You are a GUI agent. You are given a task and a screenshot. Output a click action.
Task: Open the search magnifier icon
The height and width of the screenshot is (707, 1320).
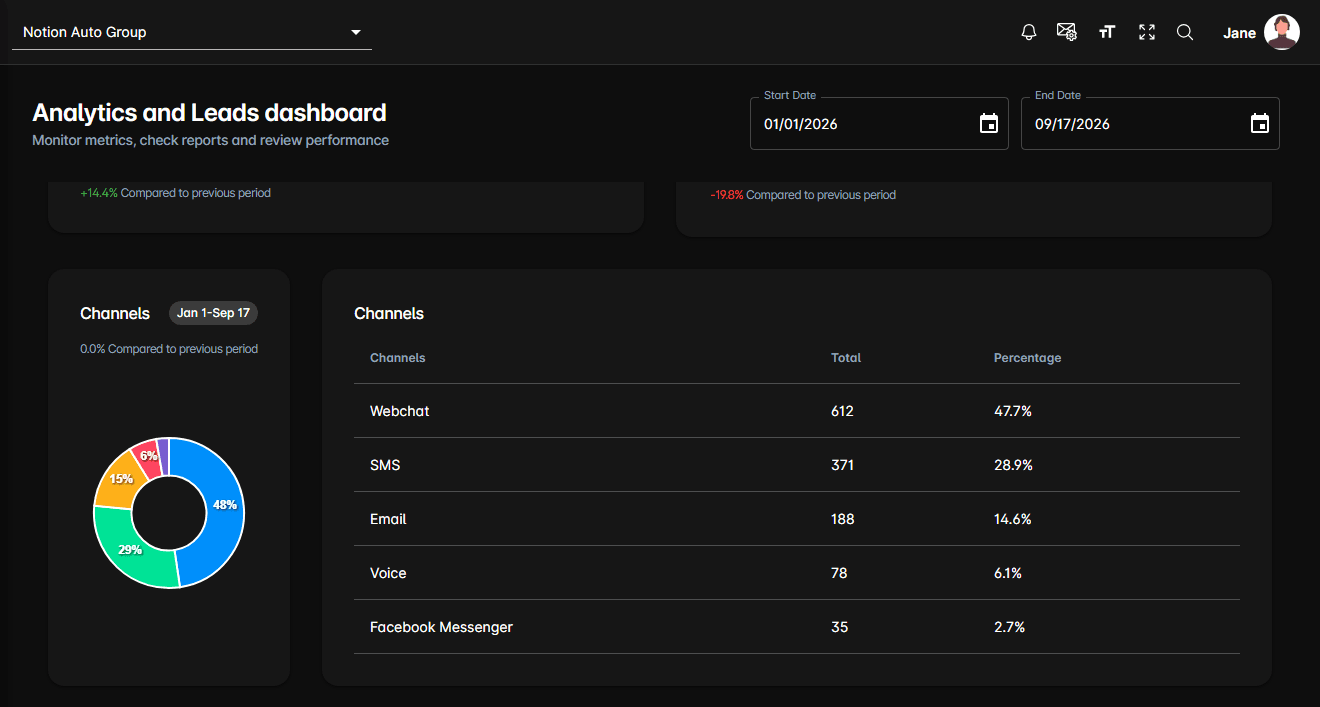[1185, 32]
